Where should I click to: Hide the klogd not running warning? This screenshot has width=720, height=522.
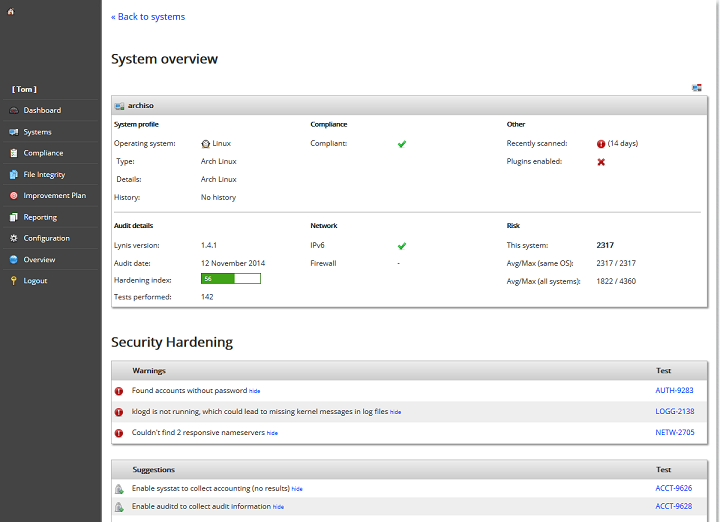click(395, 412)
